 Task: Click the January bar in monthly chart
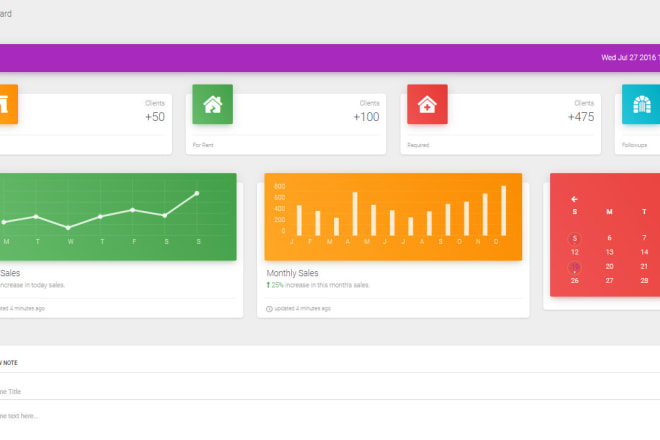click(x=299, y=220)
